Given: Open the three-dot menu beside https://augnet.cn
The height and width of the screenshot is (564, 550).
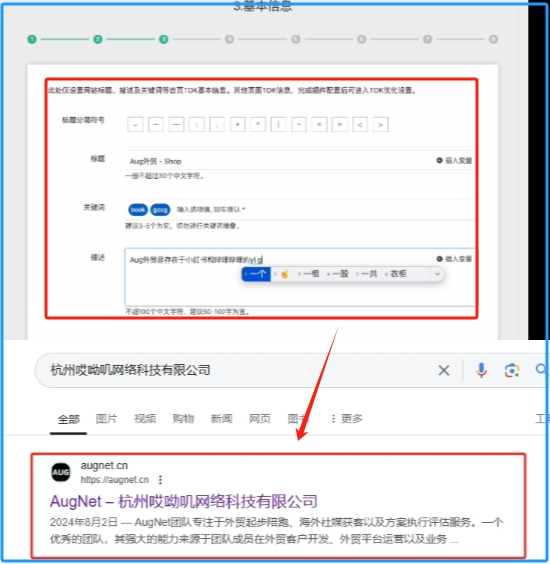Looking at the screenshot, I should pyautogui.click(x=160, y=479).
